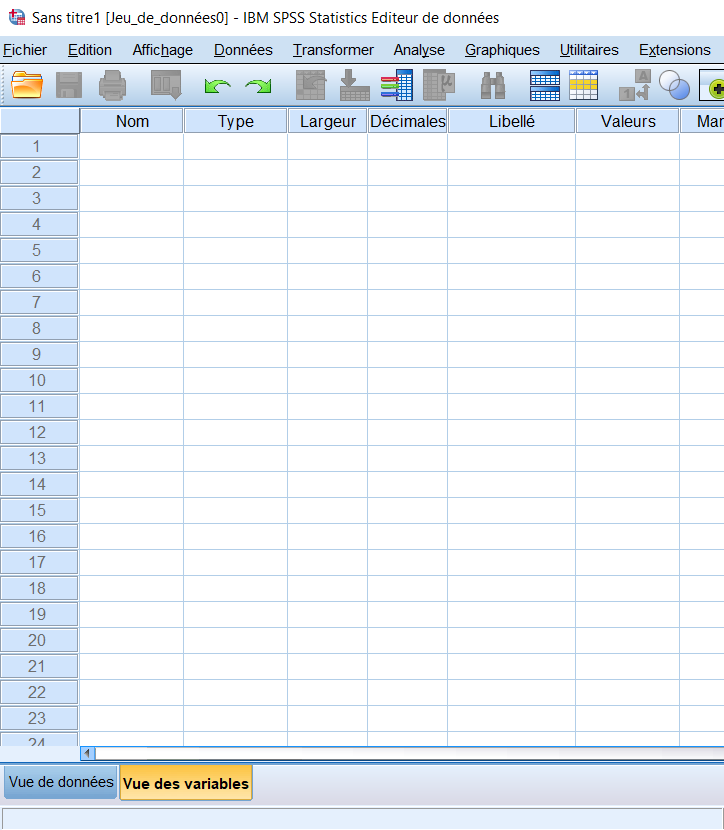This screenshot has width=724, height=830.
Task: Click the Print icon in toolbar
Action: pyautogui.click(x=112, y=85)
